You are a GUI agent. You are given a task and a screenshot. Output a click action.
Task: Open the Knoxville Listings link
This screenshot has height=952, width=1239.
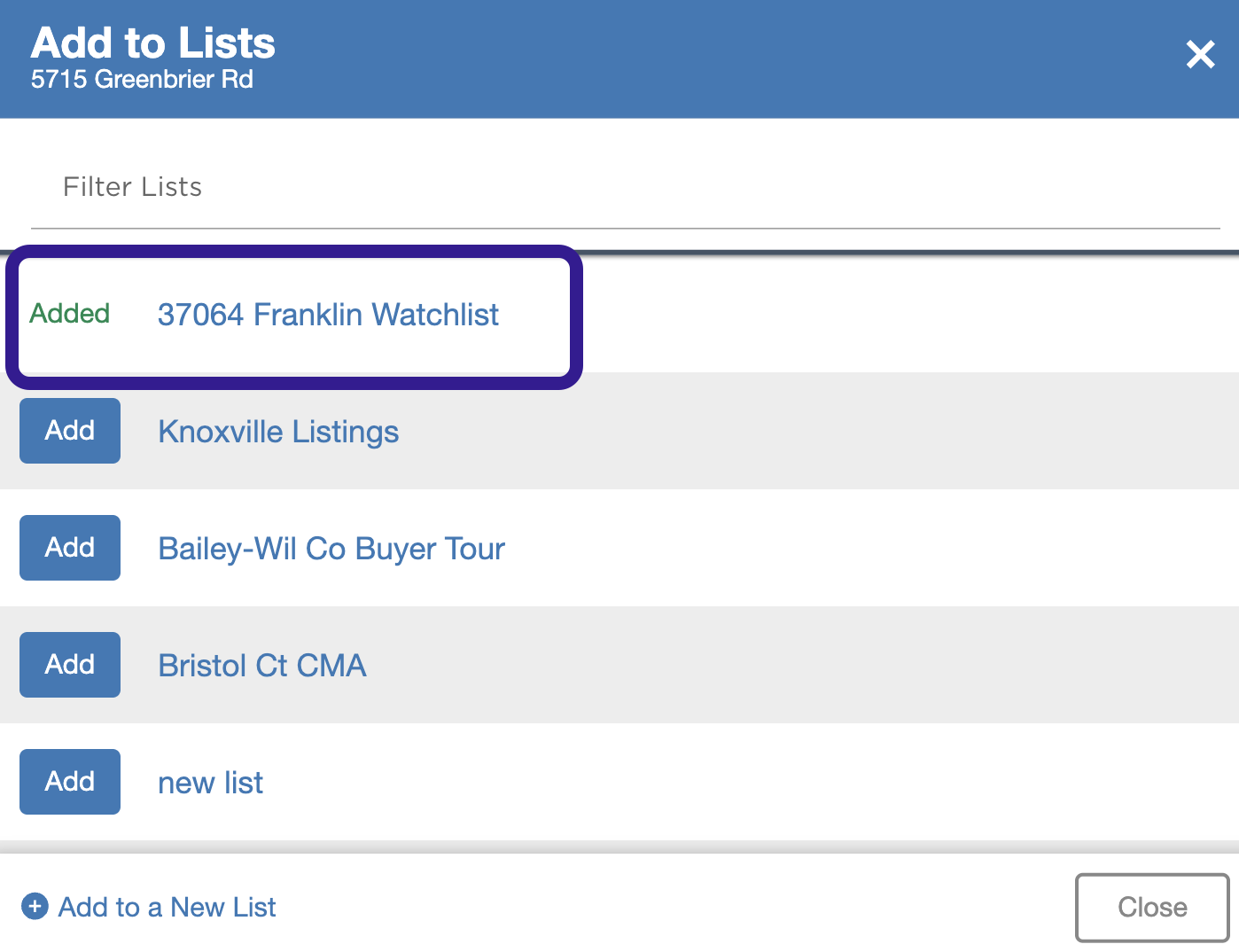(x=278, y=432)
